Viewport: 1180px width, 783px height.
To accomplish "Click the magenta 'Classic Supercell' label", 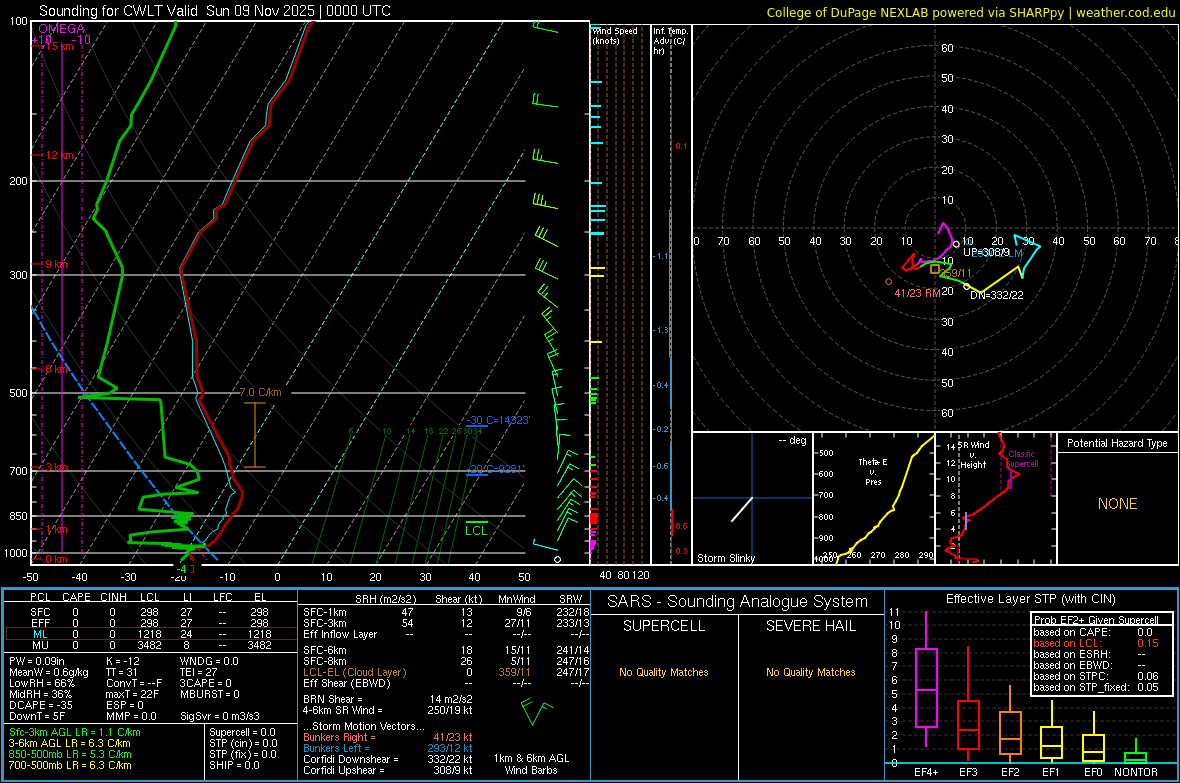I will click(x=1022, y=459).
